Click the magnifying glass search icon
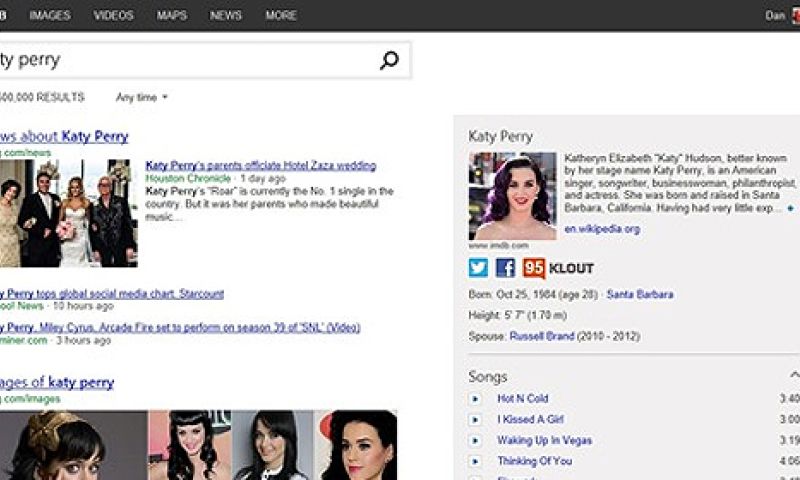800x480 pixels. [389, 60]
